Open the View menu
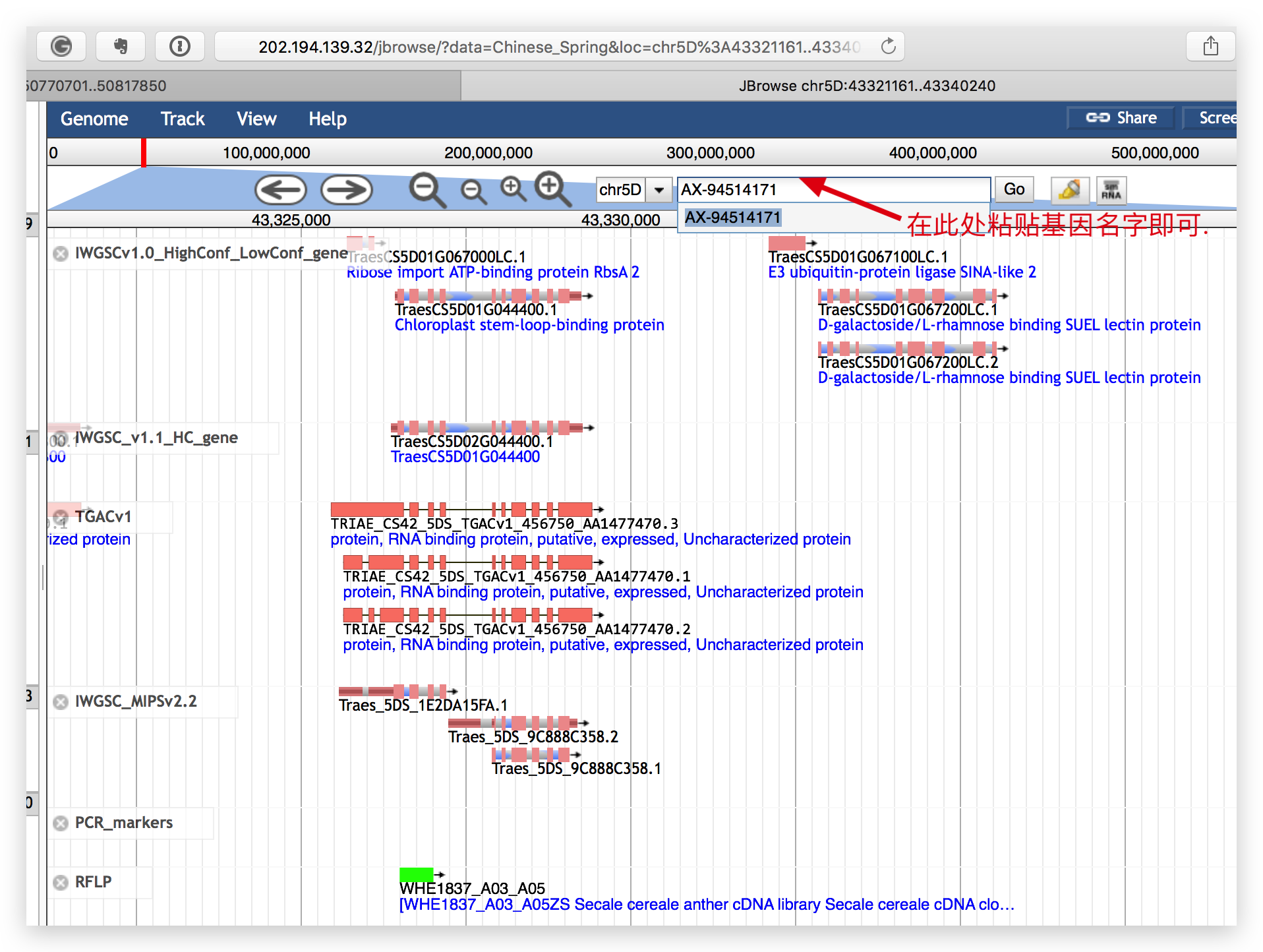The image size is (1263, 952). point(256,119)
